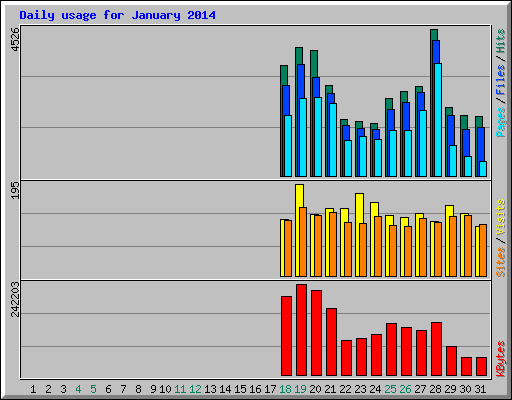The height and width of the screenshot is (400, 512).
Task: Click the red KBytes bar for day 30
Action: [466, 367]
